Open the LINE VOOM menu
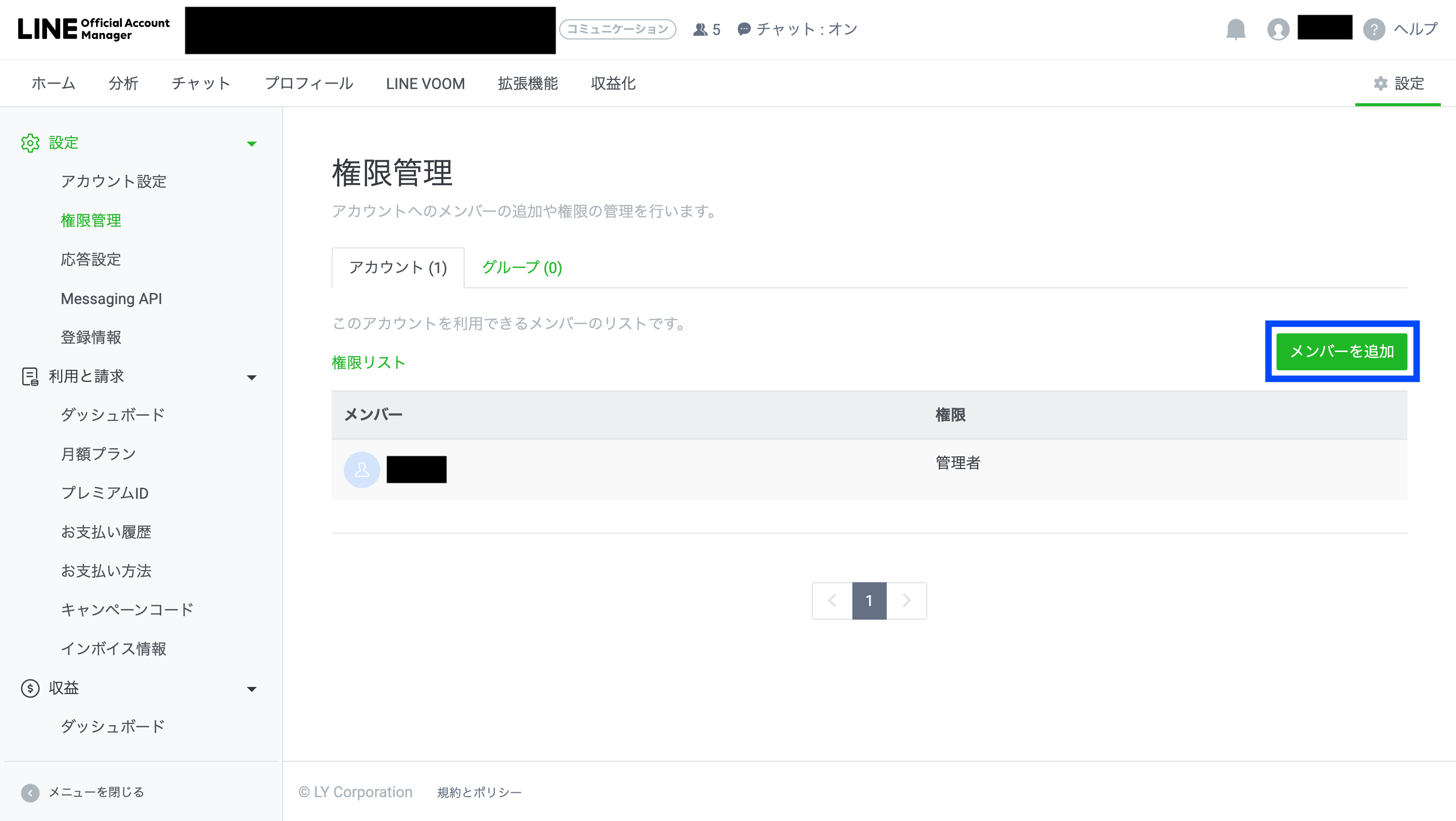Image resolution: width=1456 pixels, height=821 pixels. [425, 83]
